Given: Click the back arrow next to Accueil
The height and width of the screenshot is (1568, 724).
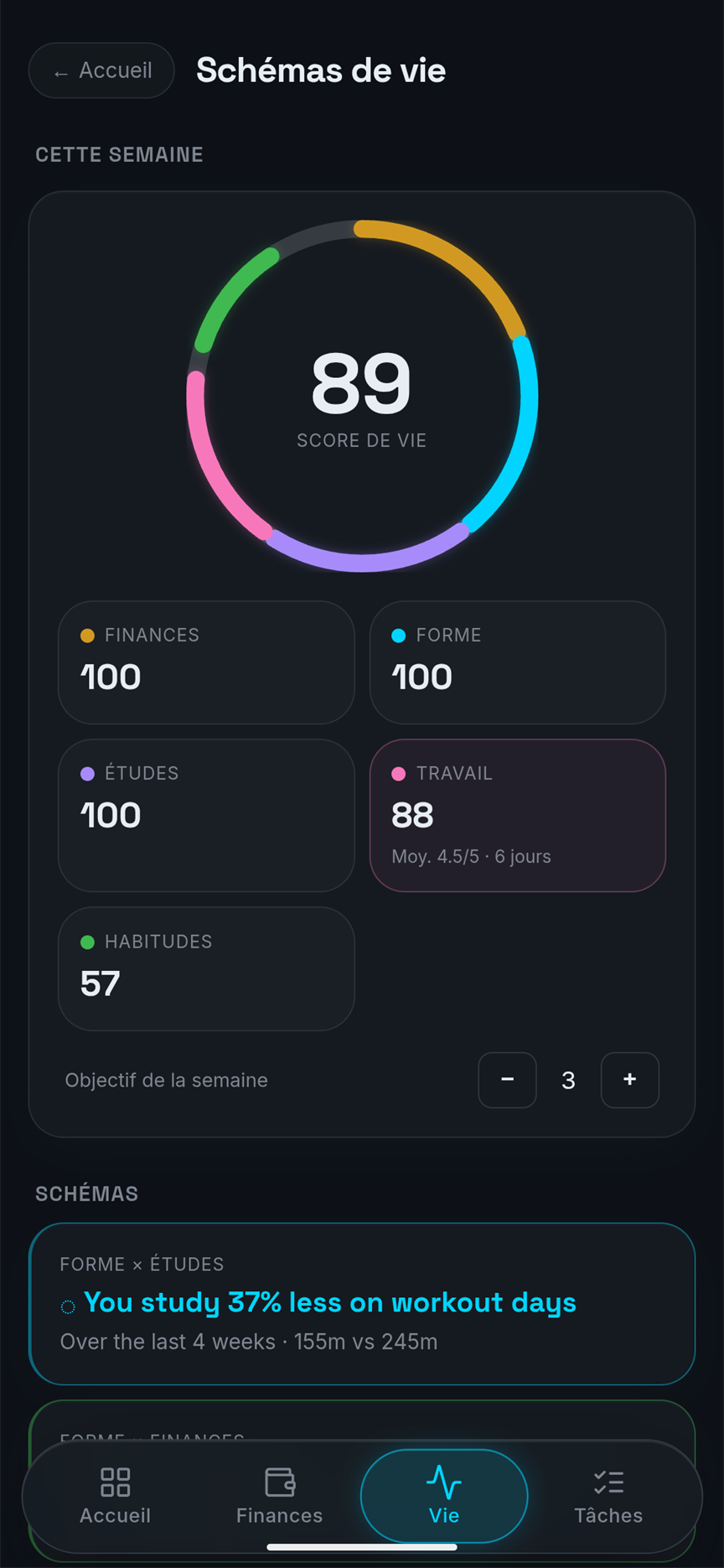Looking at the screenshot, I should pos(60,74).
